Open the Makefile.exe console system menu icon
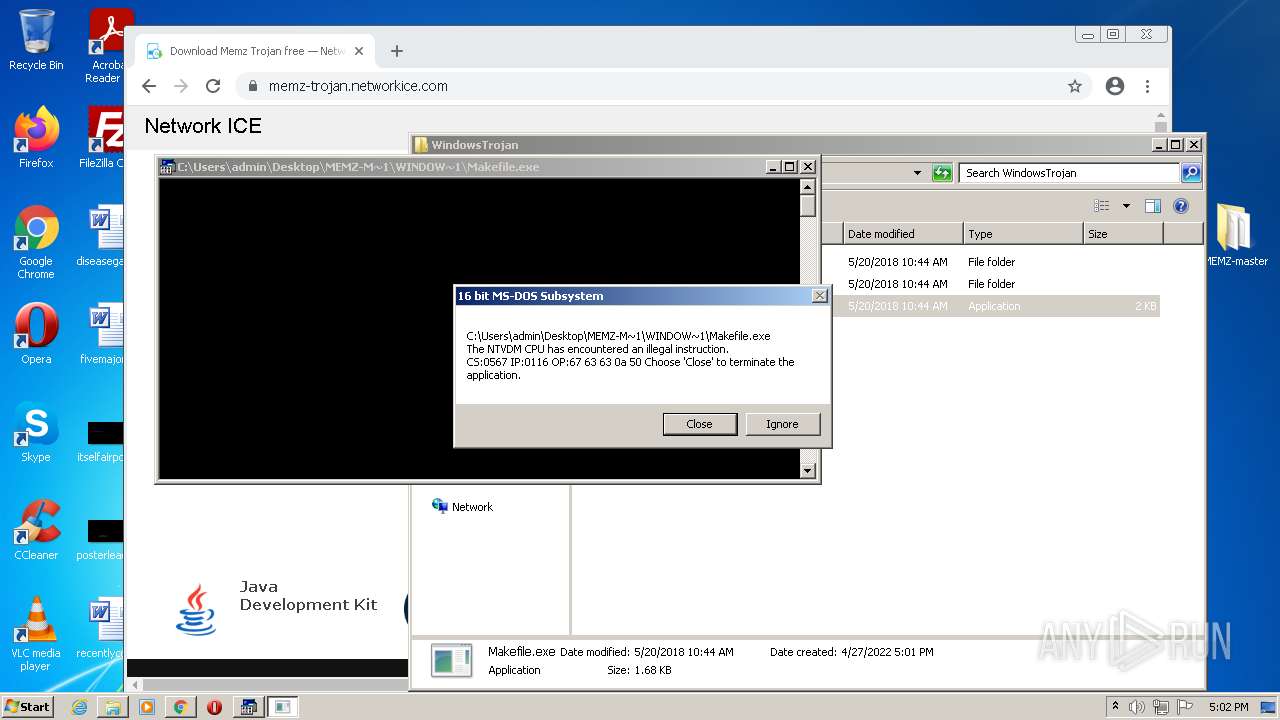Image resolution: width=1280 pixels, height=720 pixels. pyautogui.click(x=168, y=167)
